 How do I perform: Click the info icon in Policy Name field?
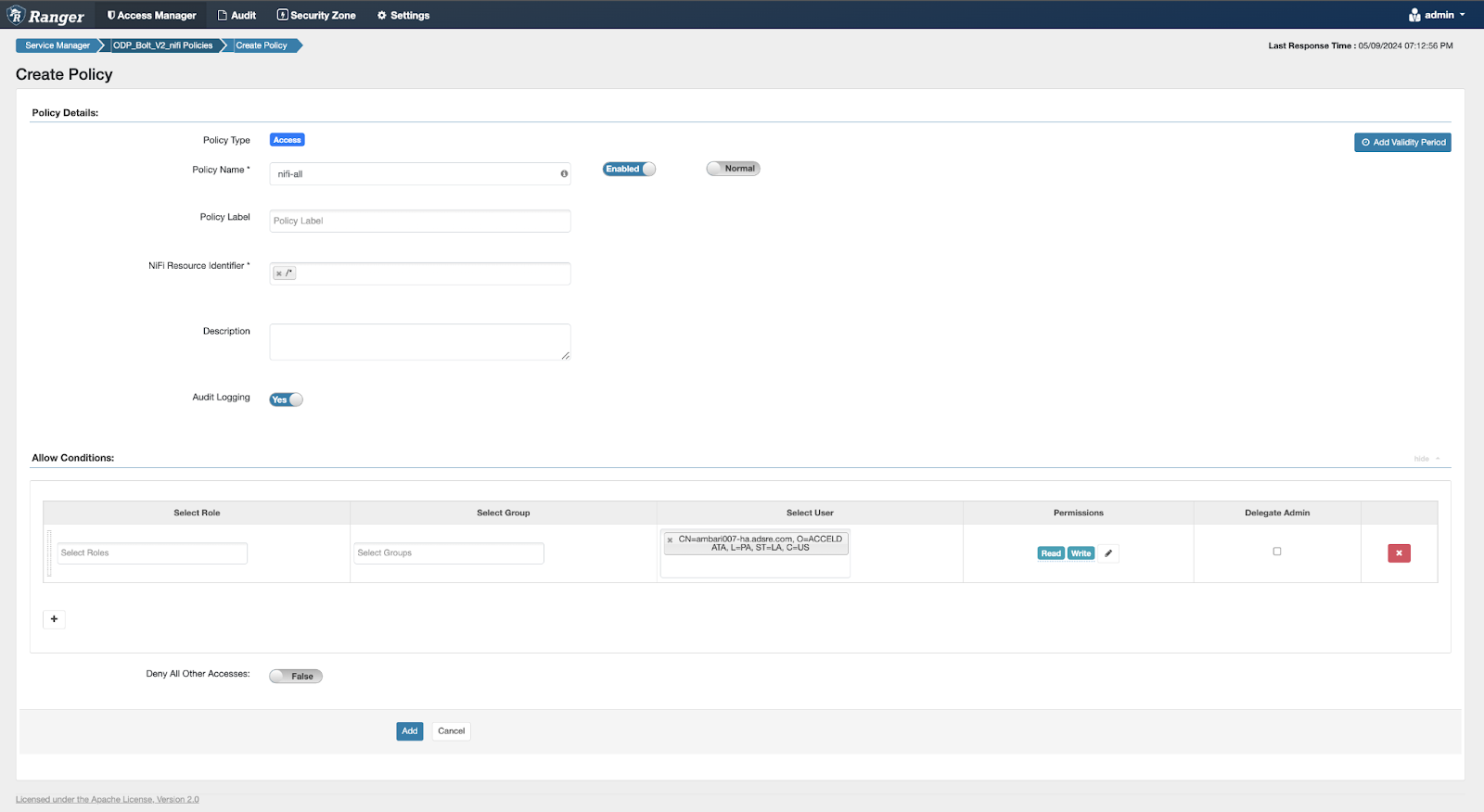[564, 174]
